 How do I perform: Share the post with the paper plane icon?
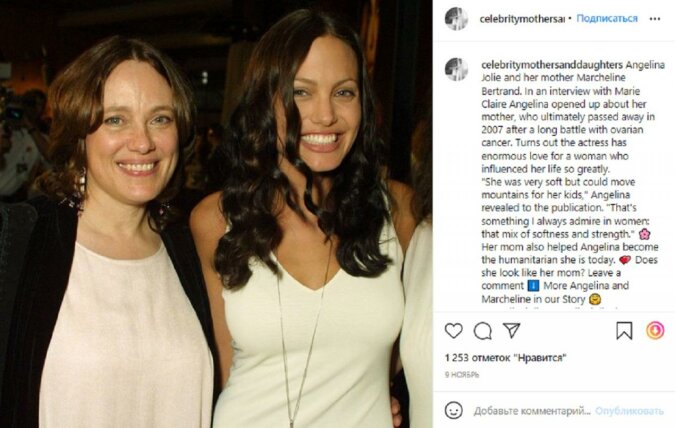[x=511, y=330]
